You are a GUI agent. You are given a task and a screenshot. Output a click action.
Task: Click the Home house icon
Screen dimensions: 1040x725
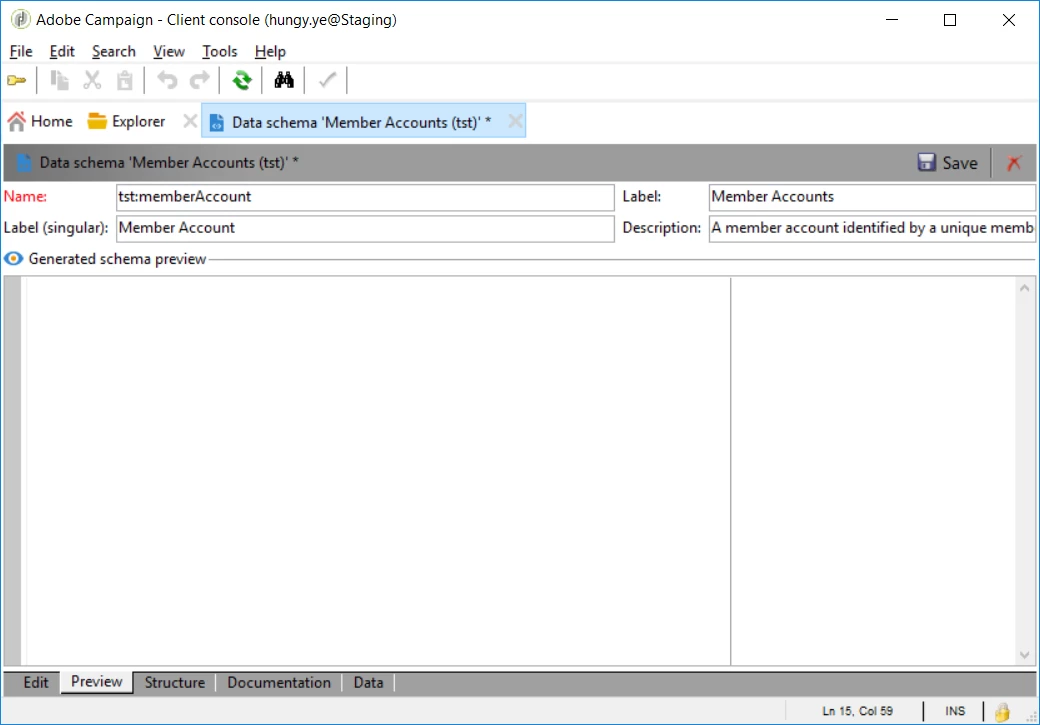(17, 121)
